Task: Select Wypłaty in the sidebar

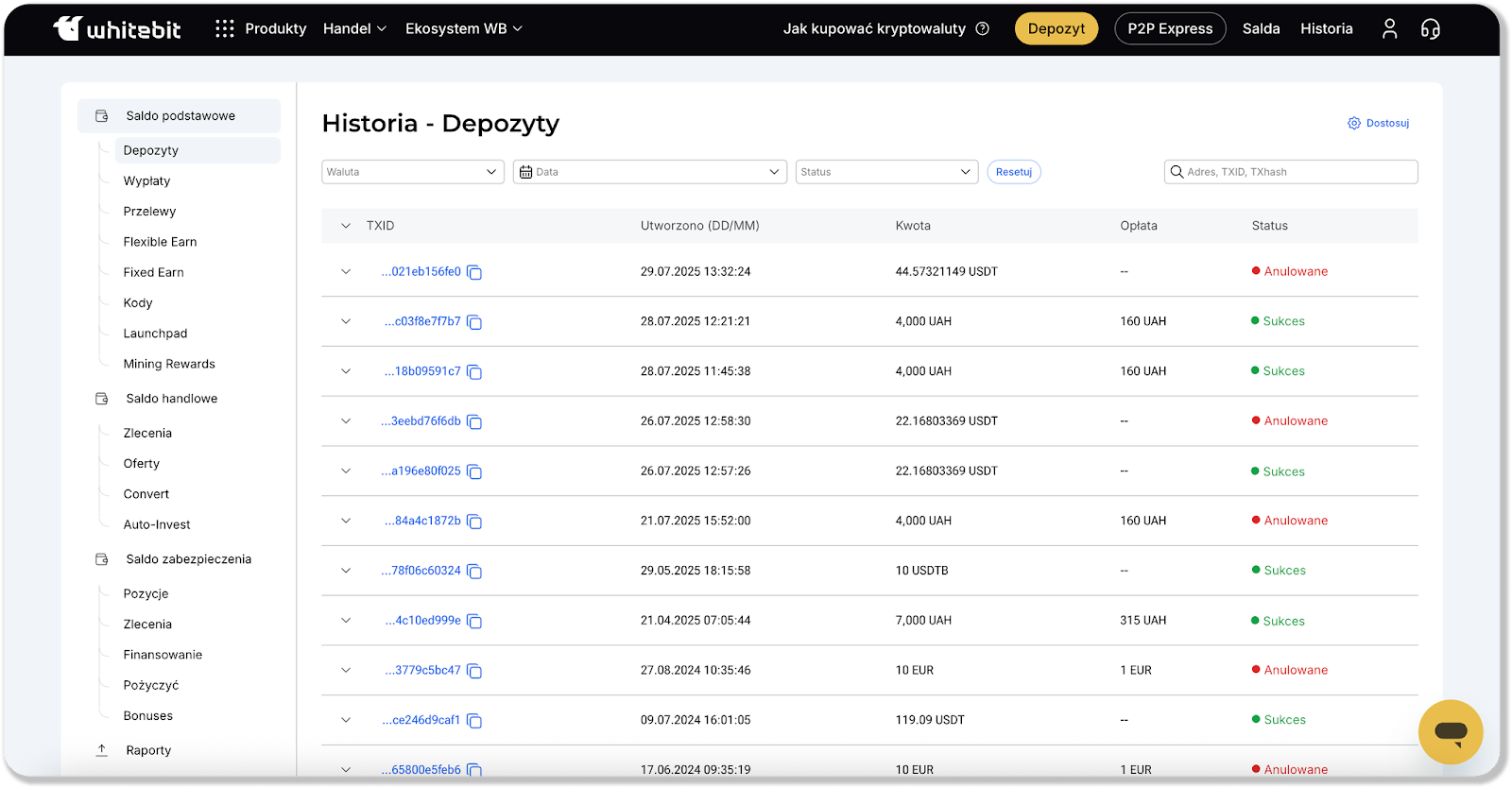Action: click(x=147, y=181)
